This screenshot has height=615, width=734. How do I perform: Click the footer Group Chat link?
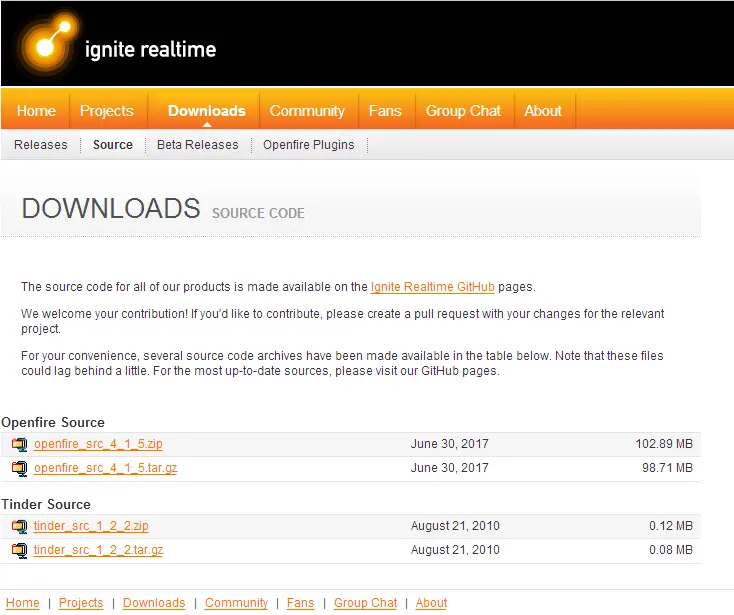(x=366, y=603)
